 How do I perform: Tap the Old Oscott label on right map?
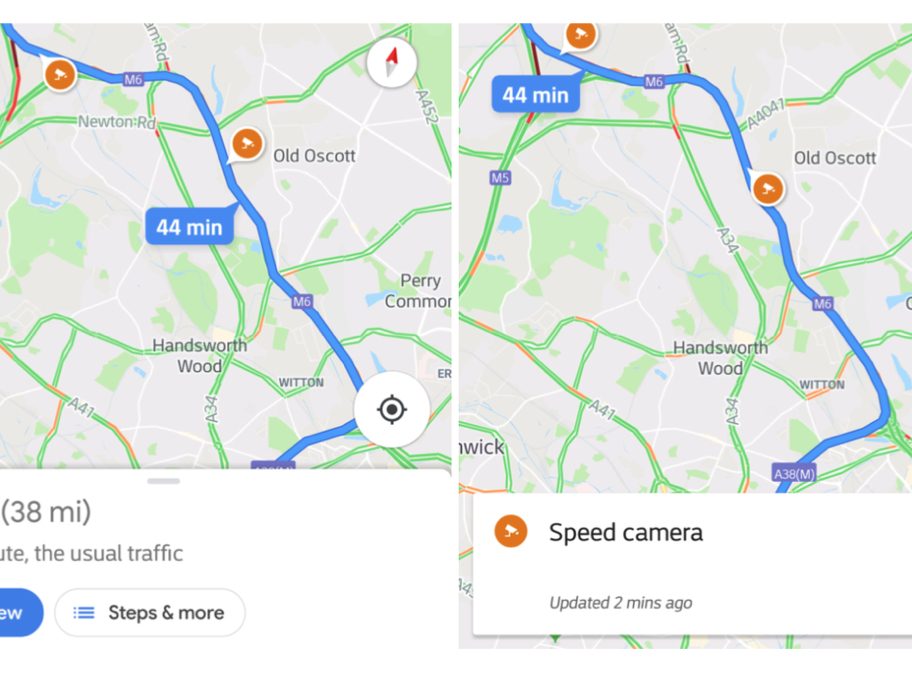[x=835, y=158]
